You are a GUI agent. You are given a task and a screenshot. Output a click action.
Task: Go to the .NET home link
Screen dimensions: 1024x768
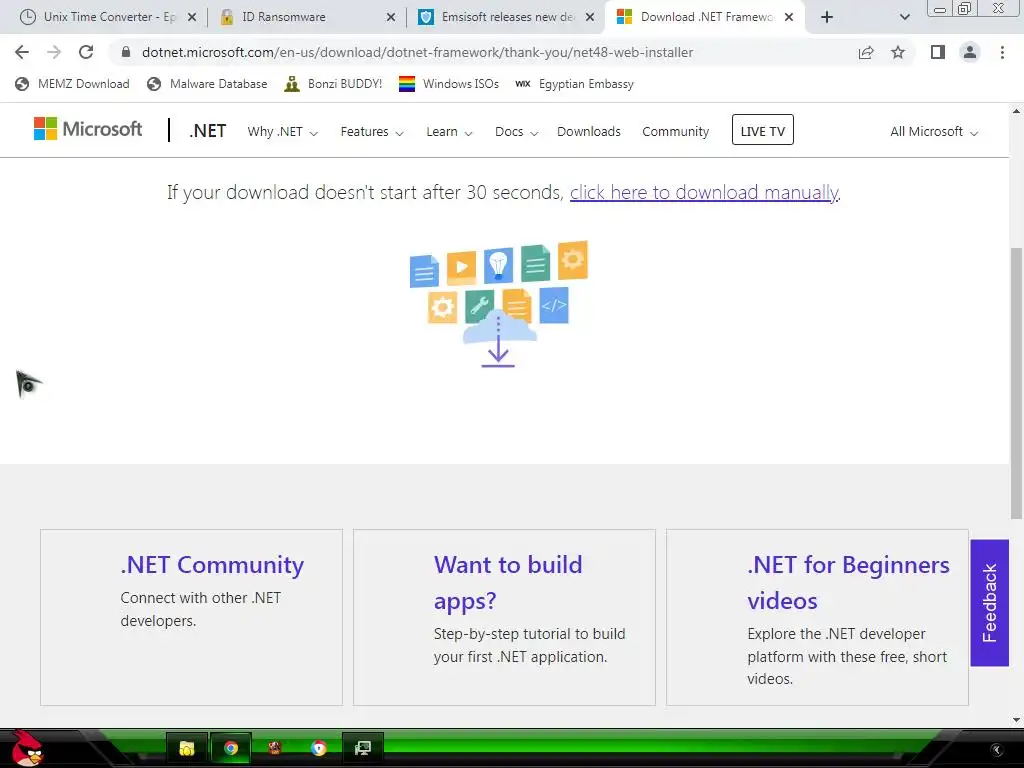click(208, 131)
